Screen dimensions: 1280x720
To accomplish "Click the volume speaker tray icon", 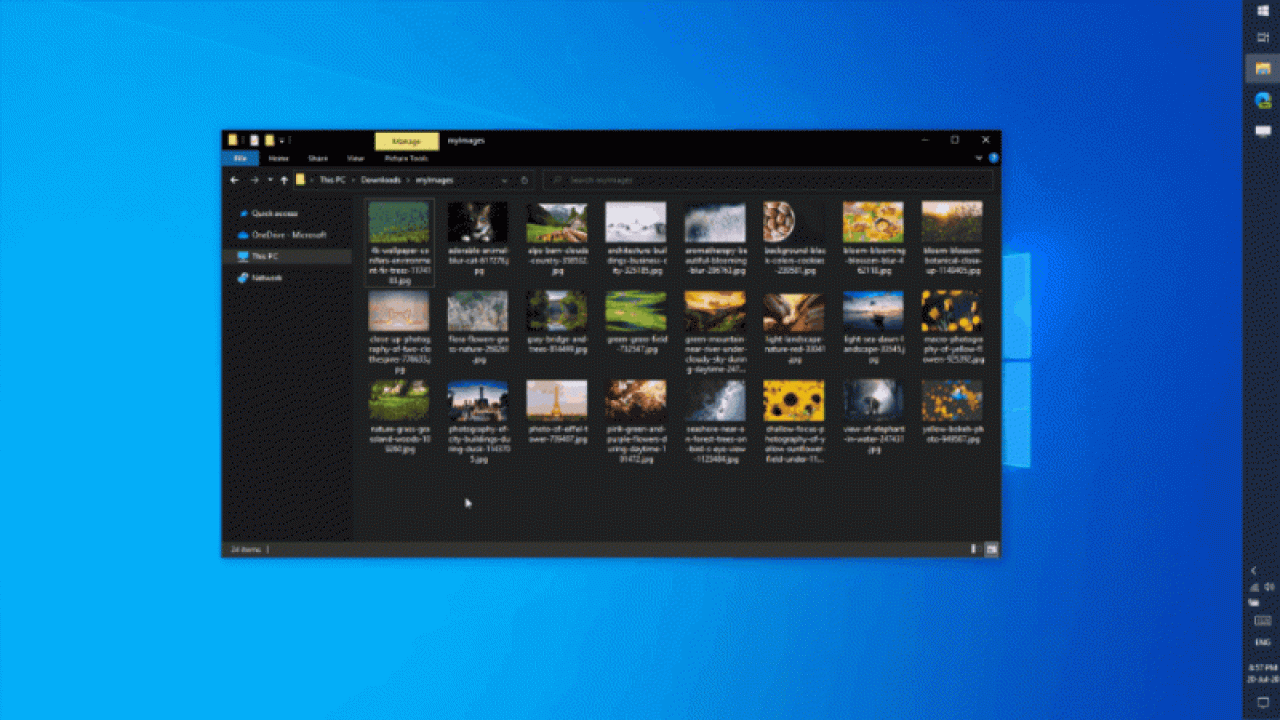I will (x=1269, y=587).
